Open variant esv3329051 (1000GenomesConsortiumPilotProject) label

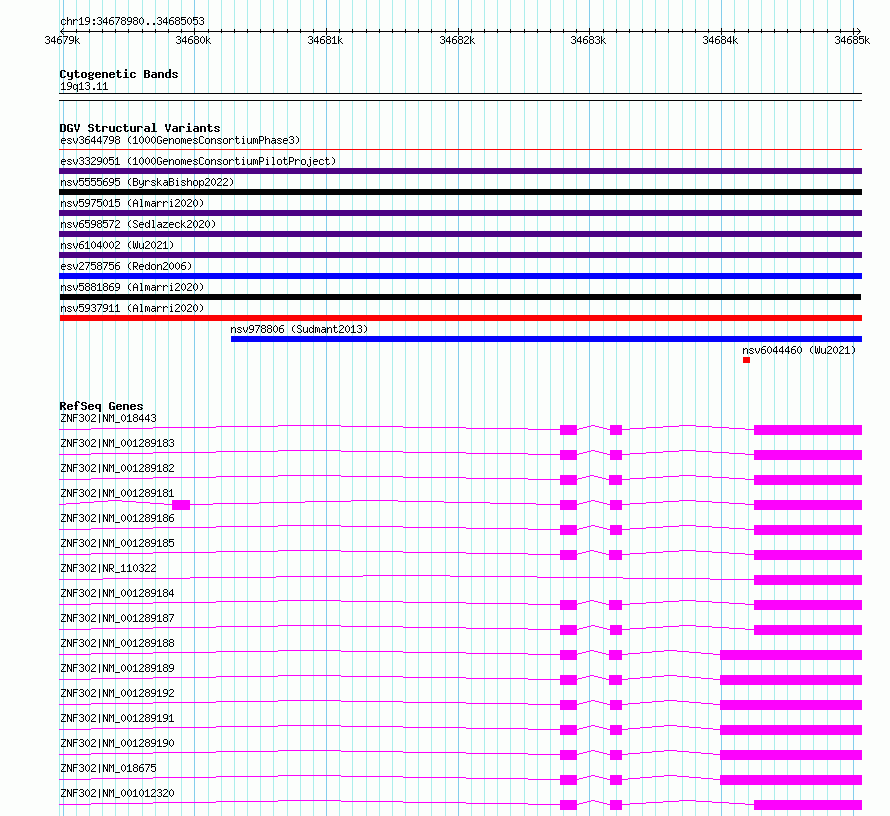pyautogui.click(x=198, y=161)
